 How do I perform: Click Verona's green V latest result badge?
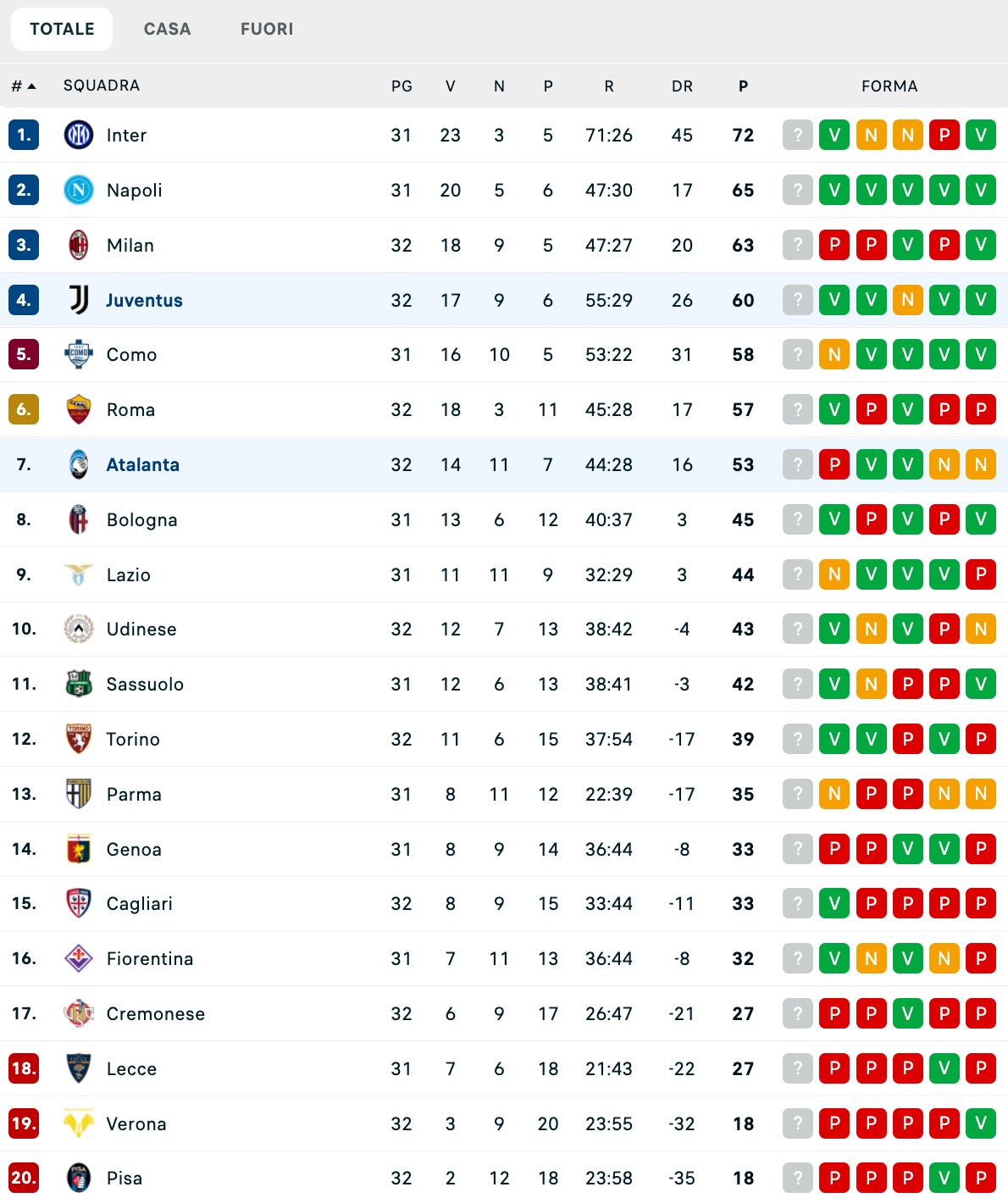click(981, 1123)
